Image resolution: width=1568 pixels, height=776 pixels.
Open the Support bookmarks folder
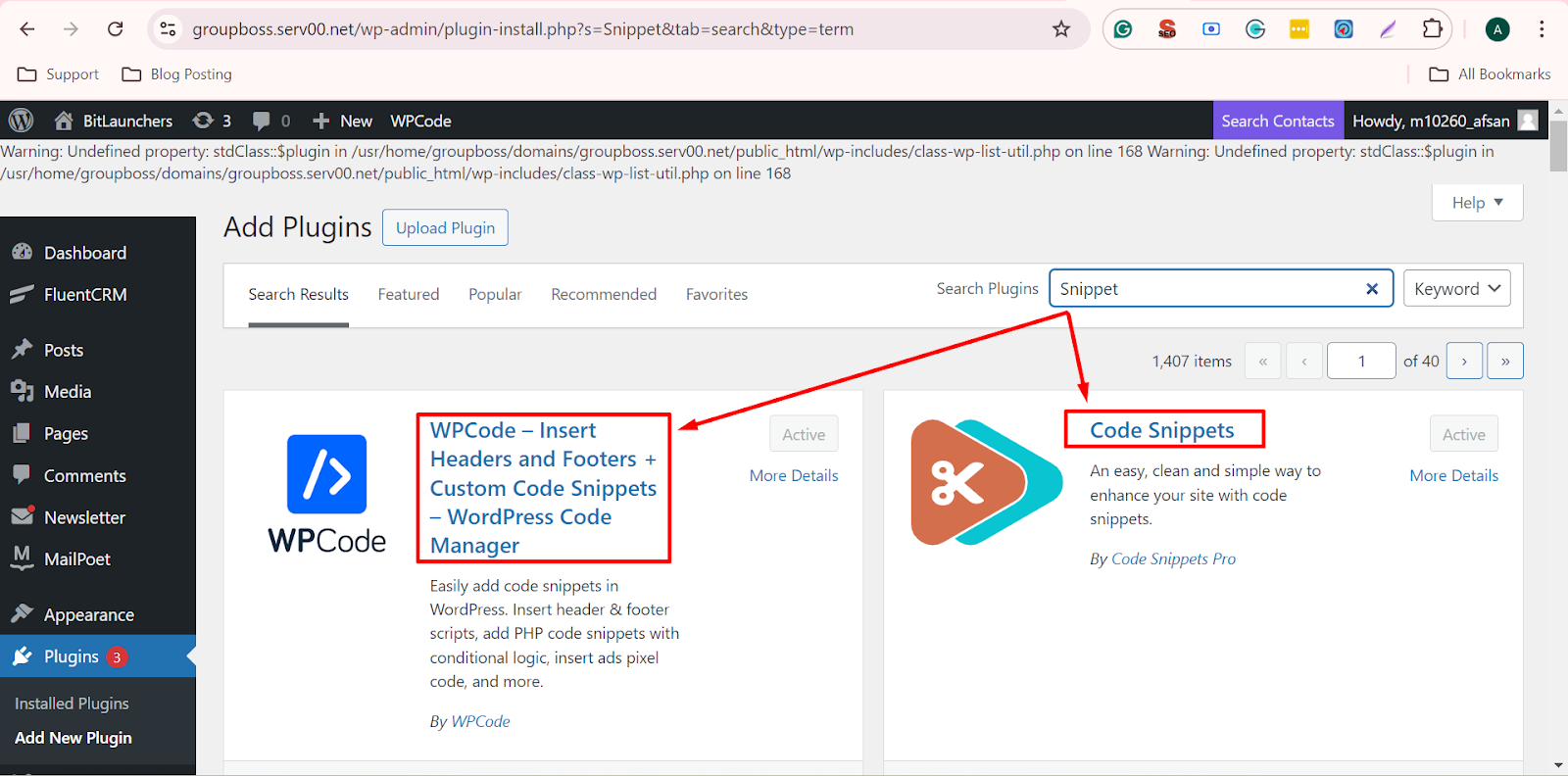(59, 74)
